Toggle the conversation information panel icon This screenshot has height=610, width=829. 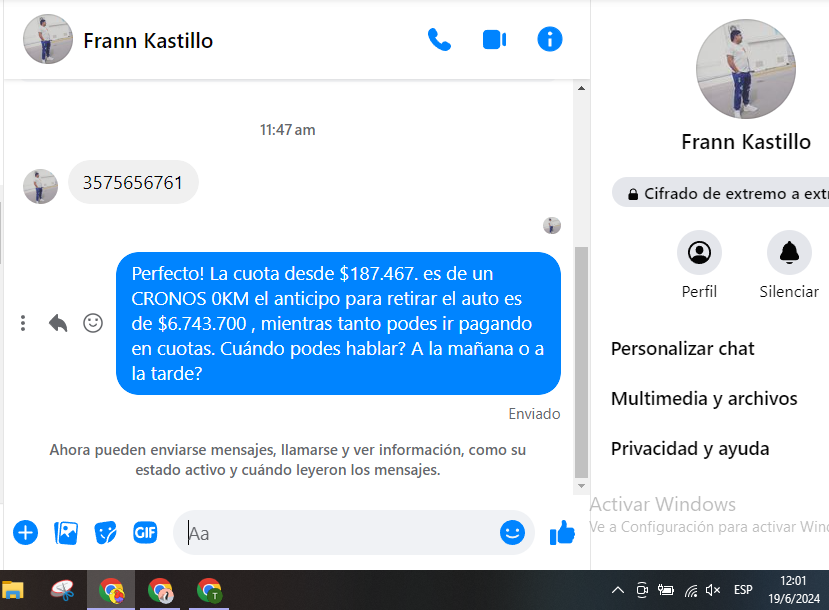pyautogui.click(x=550, y=39)
